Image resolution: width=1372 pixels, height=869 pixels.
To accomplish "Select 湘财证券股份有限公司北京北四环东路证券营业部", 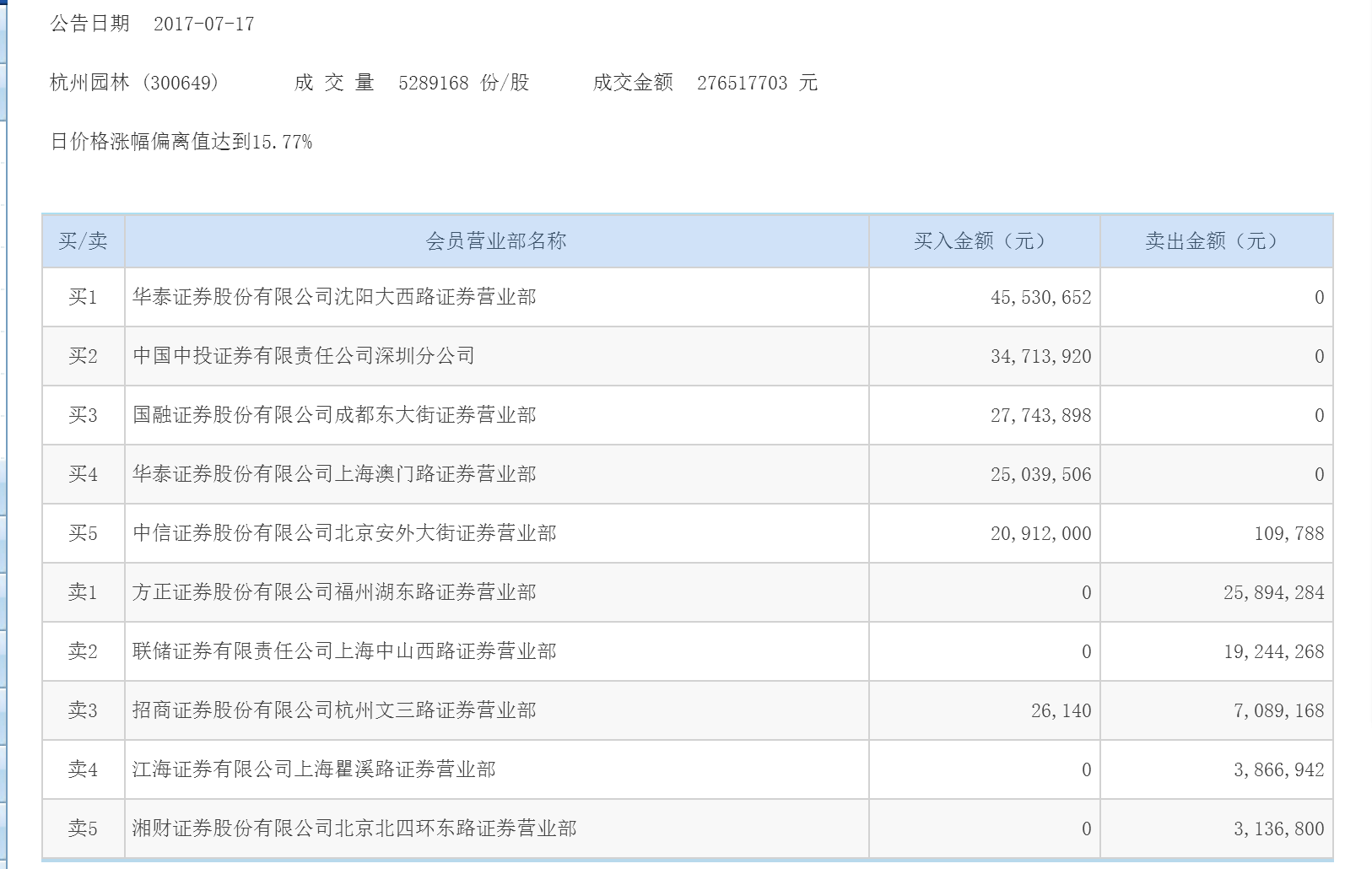I will pos(354,829).
